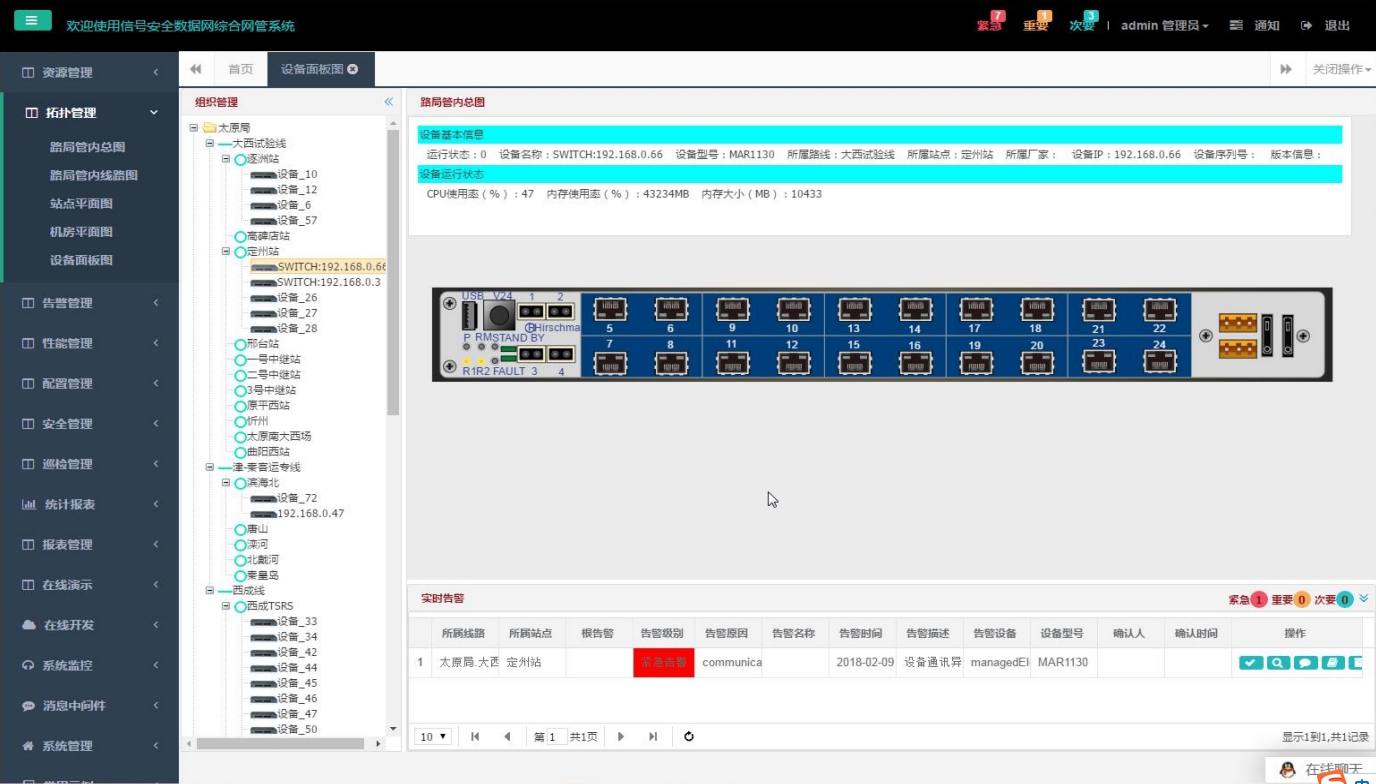Image resolution: width=1376 pixels, height=784 pixels.
Task: Click the magnifier alarm detail button
Action: (x=1278, y=662)
